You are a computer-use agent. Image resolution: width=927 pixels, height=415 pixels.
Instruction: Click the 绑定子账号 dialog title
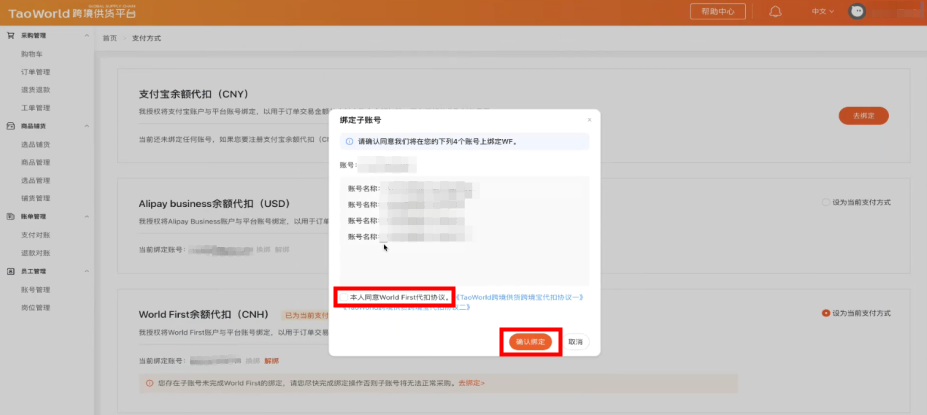point(361,120)
